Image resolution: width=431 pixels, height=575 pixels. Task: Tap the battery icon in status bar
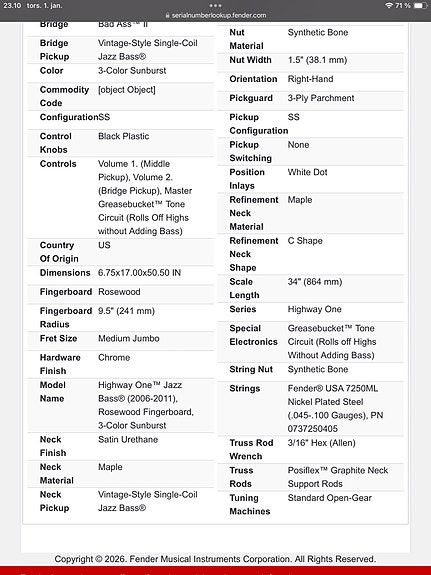coord(420,6)
